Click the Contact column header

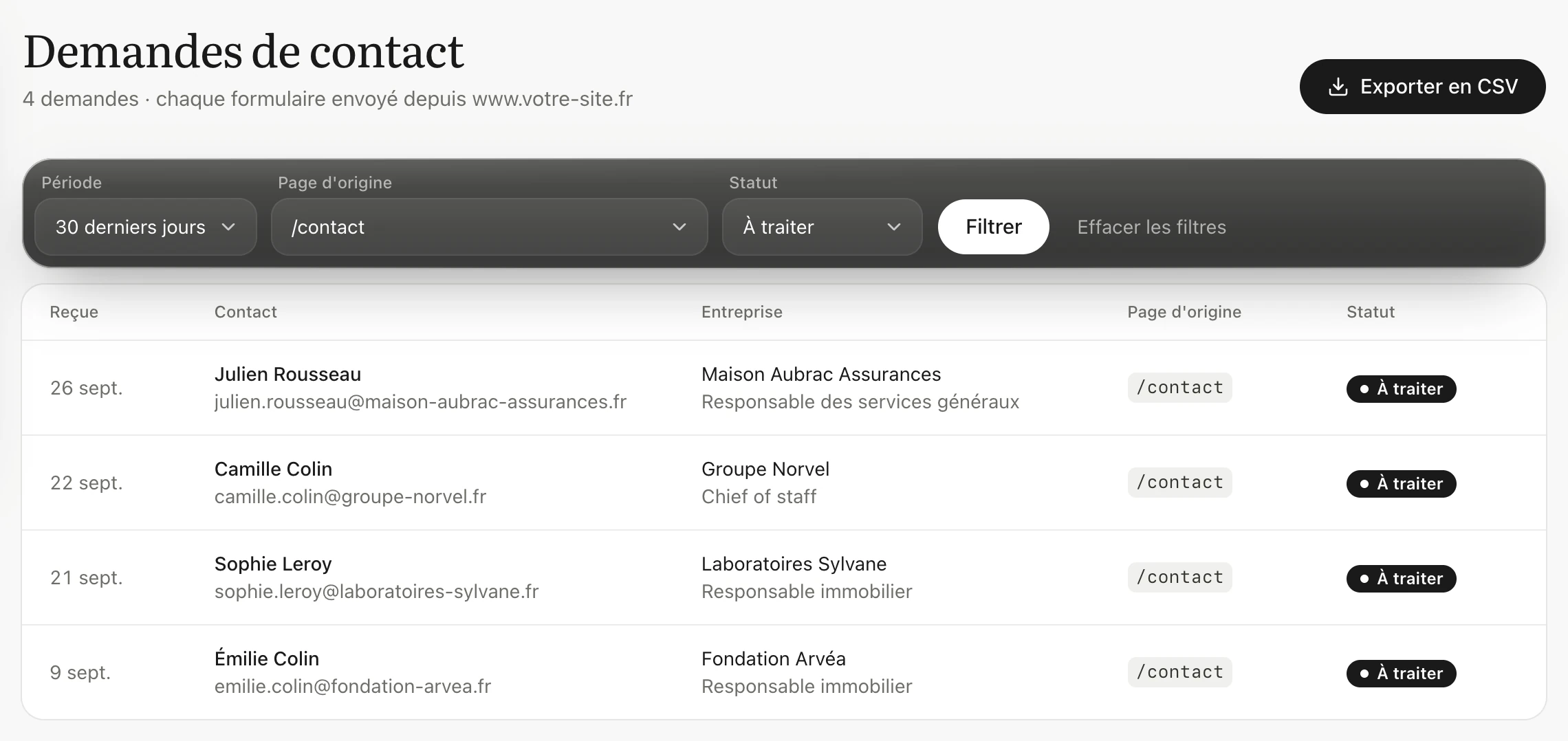246,312
